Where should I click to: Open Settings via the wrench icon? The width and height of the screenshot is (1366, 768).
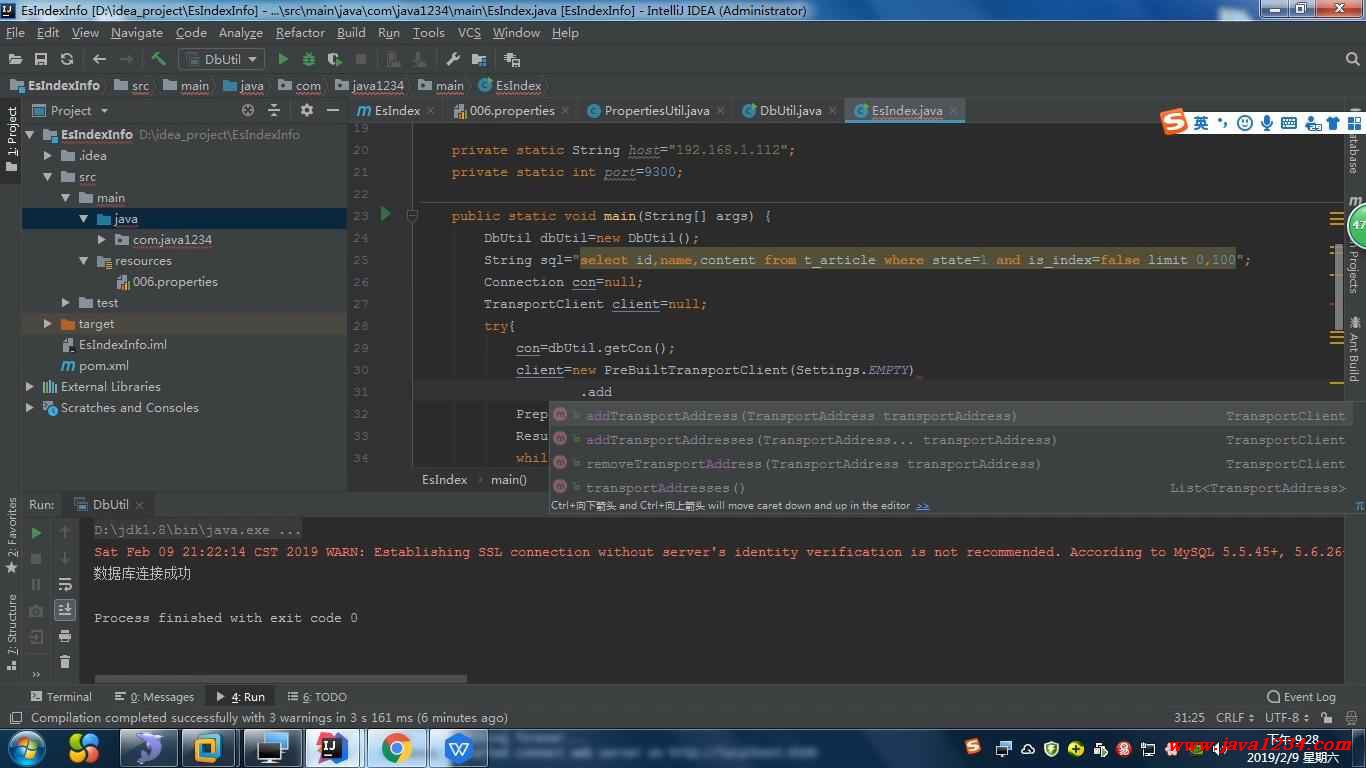point(452,59)
